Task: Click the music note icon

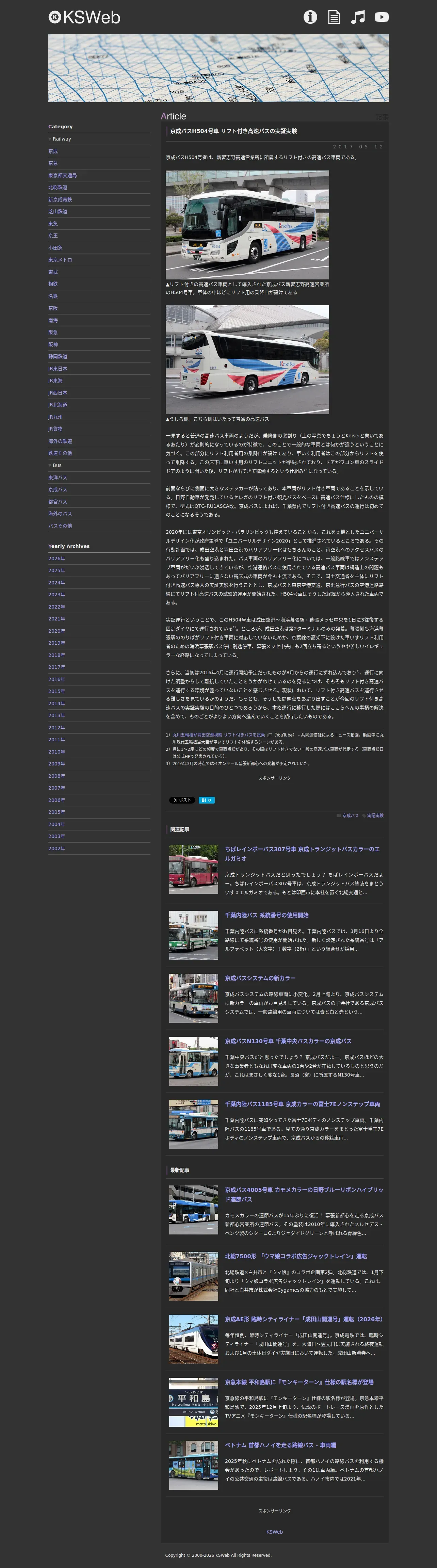Action: (x=358, y=17)
